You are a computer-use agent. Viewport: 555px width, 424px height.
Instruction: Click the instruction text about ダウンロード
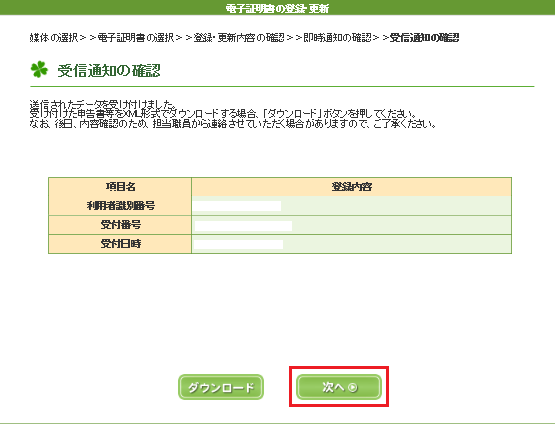223,114
